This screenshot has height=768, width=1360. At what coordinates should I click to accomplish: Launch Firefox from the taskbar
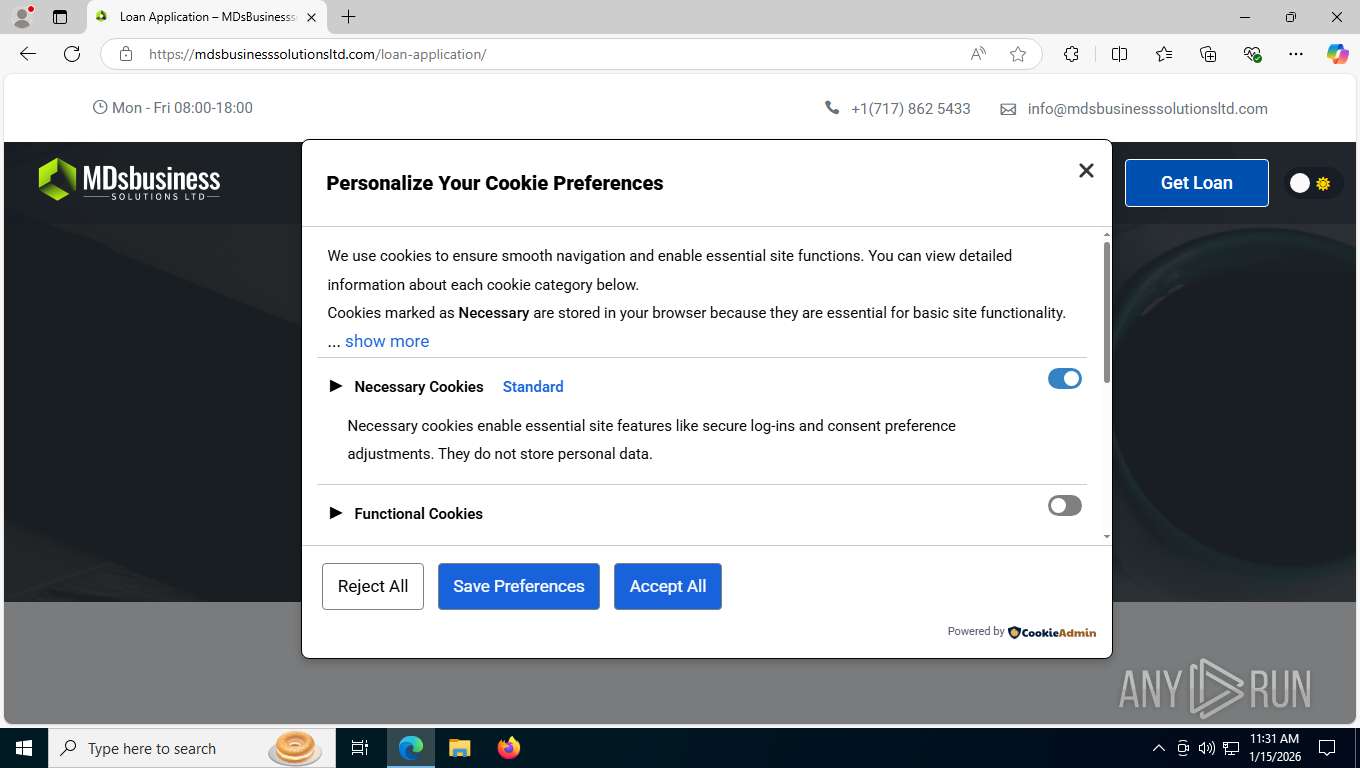pyautogui.click(x=509, y=748)
